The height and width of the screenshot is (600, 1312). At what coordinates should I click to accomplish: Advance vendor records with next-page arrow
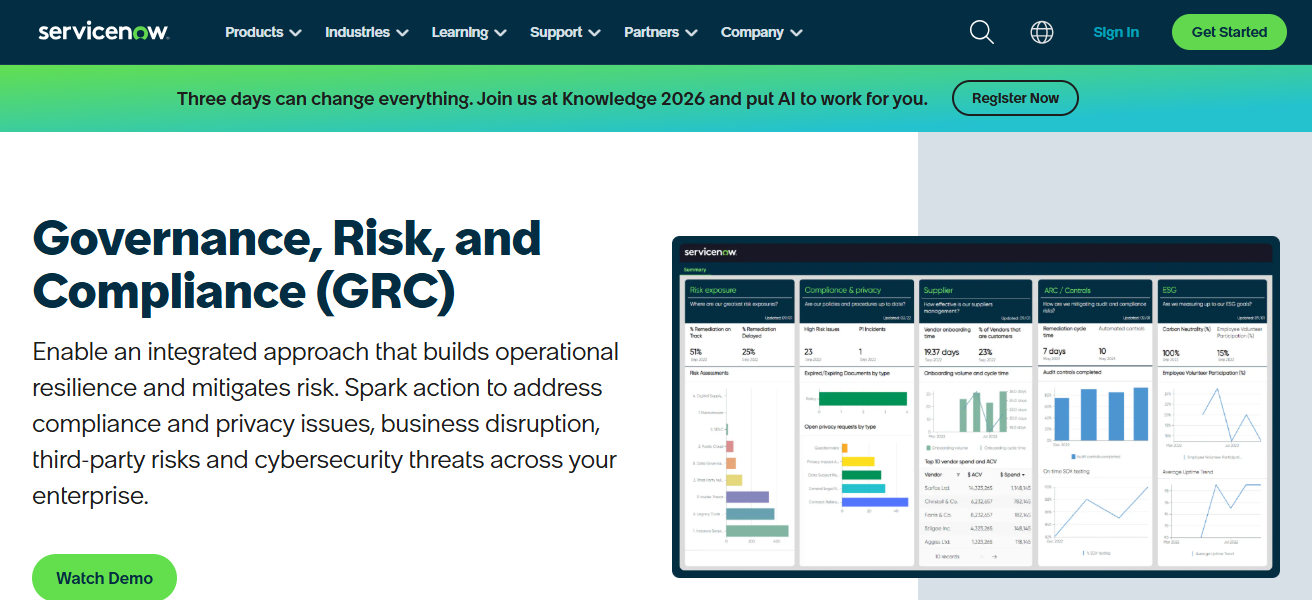pyautogui.click(x=994, y=557)
